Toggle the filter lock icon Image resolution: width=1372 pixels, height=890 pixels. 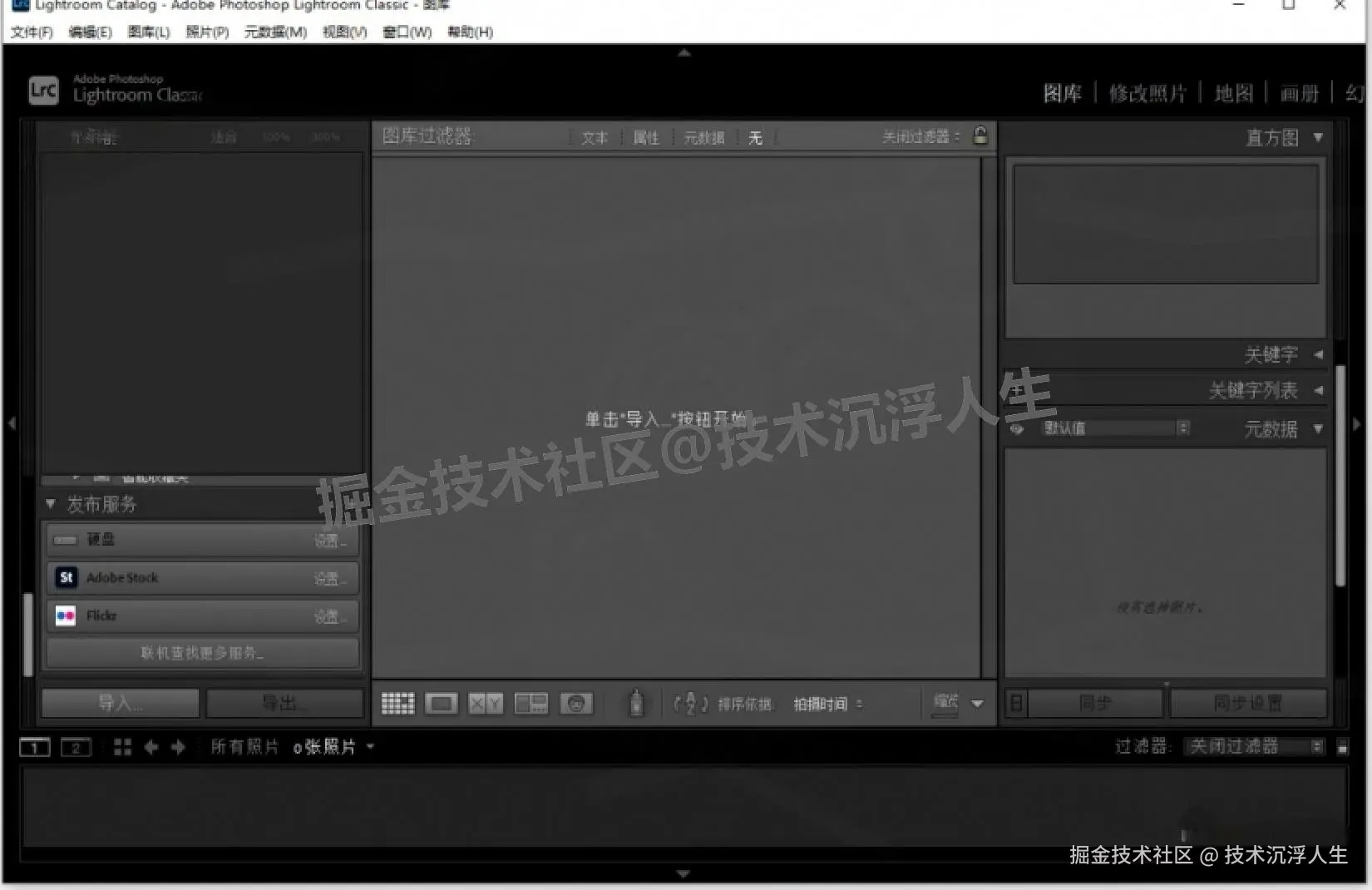980,136
